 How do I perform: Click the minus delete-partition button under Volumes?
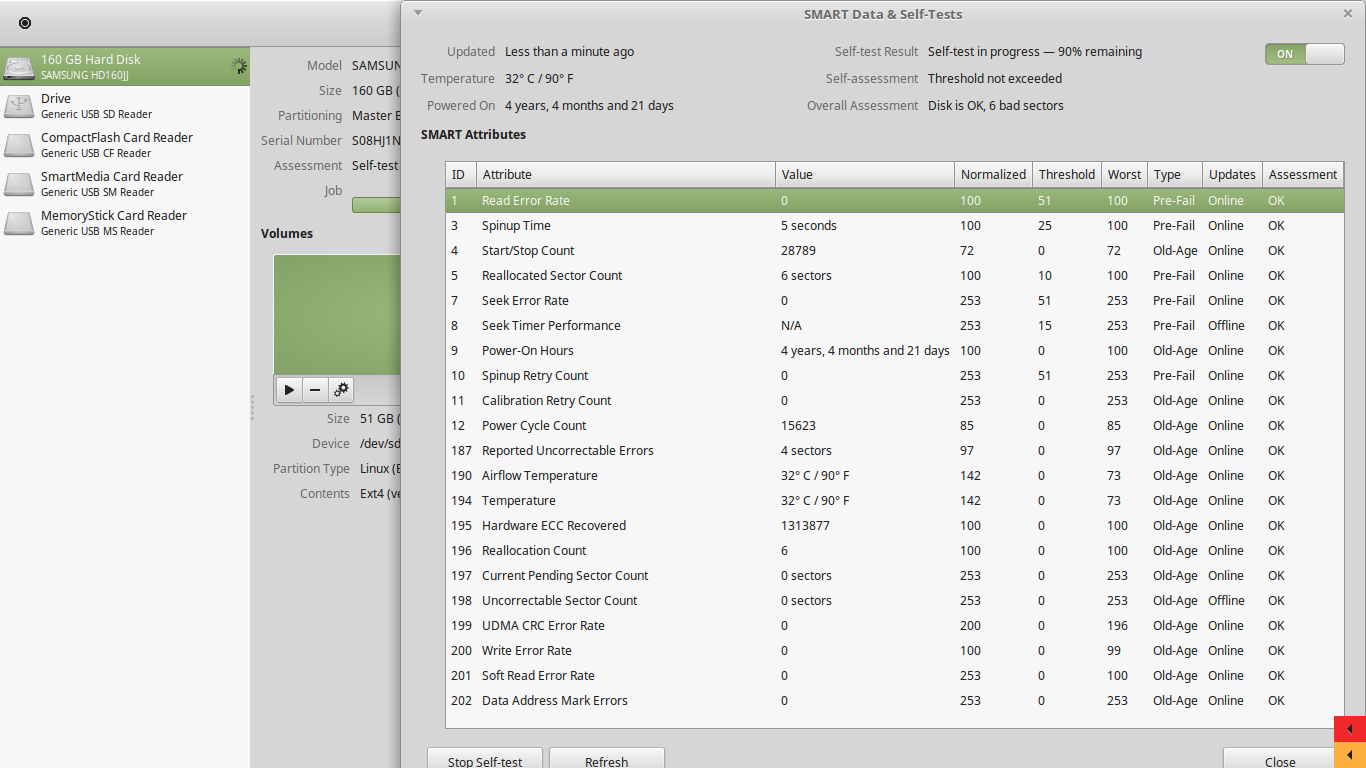[x=315, y=389]
